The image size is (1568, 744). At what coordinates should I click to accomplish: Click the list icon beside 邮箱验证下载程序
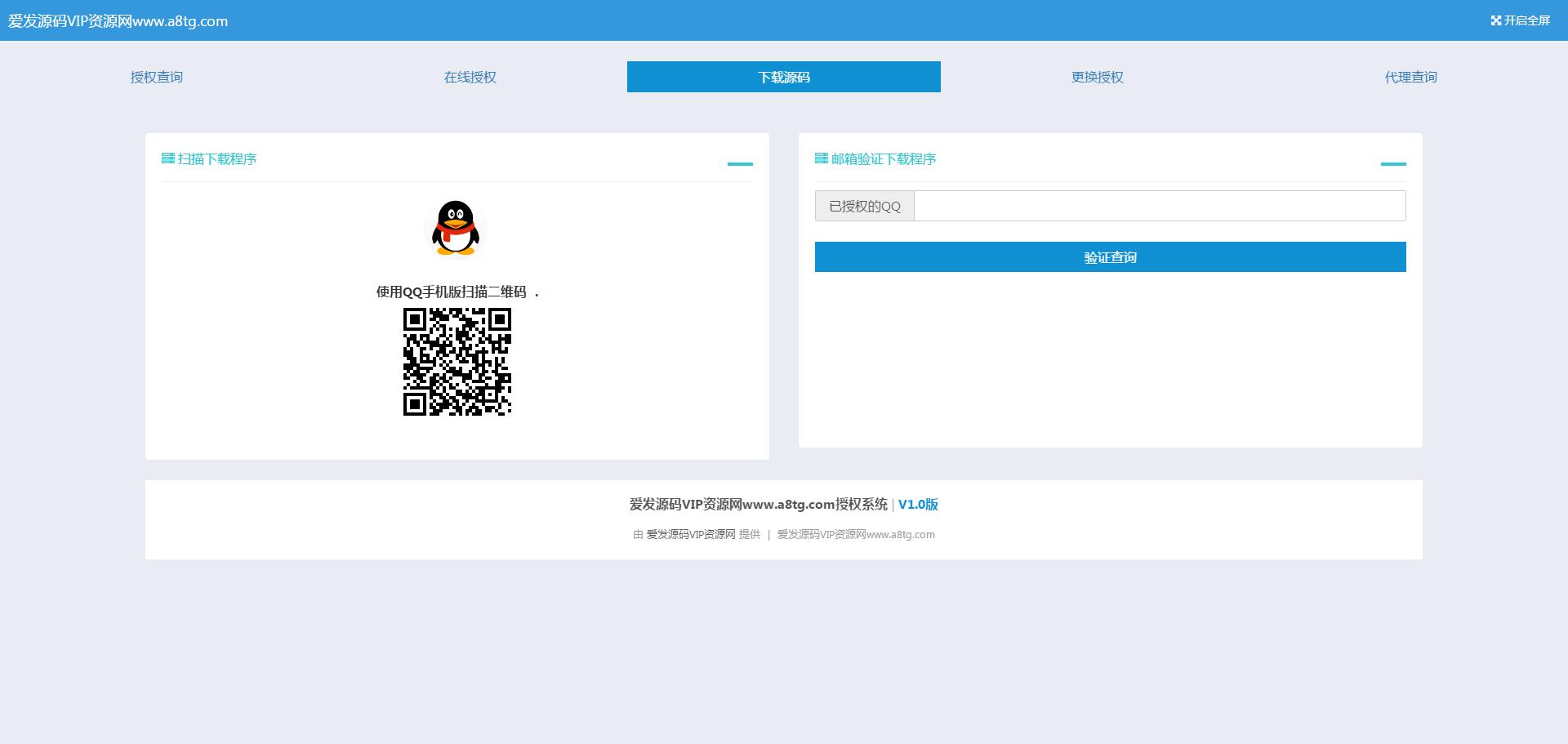[x=821, y=158]
